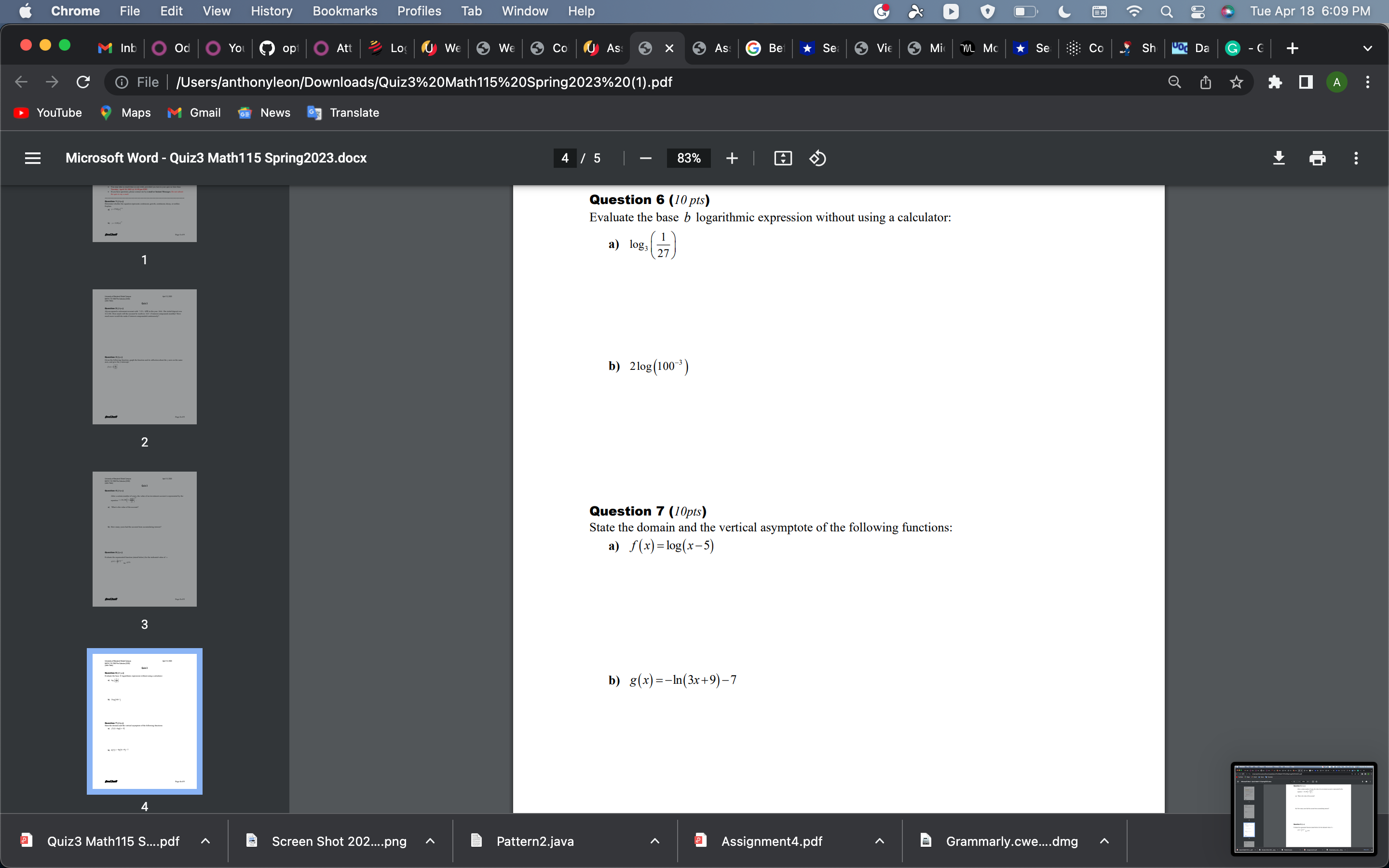Click the PDF zoom in plus button

tap(732, 159)
